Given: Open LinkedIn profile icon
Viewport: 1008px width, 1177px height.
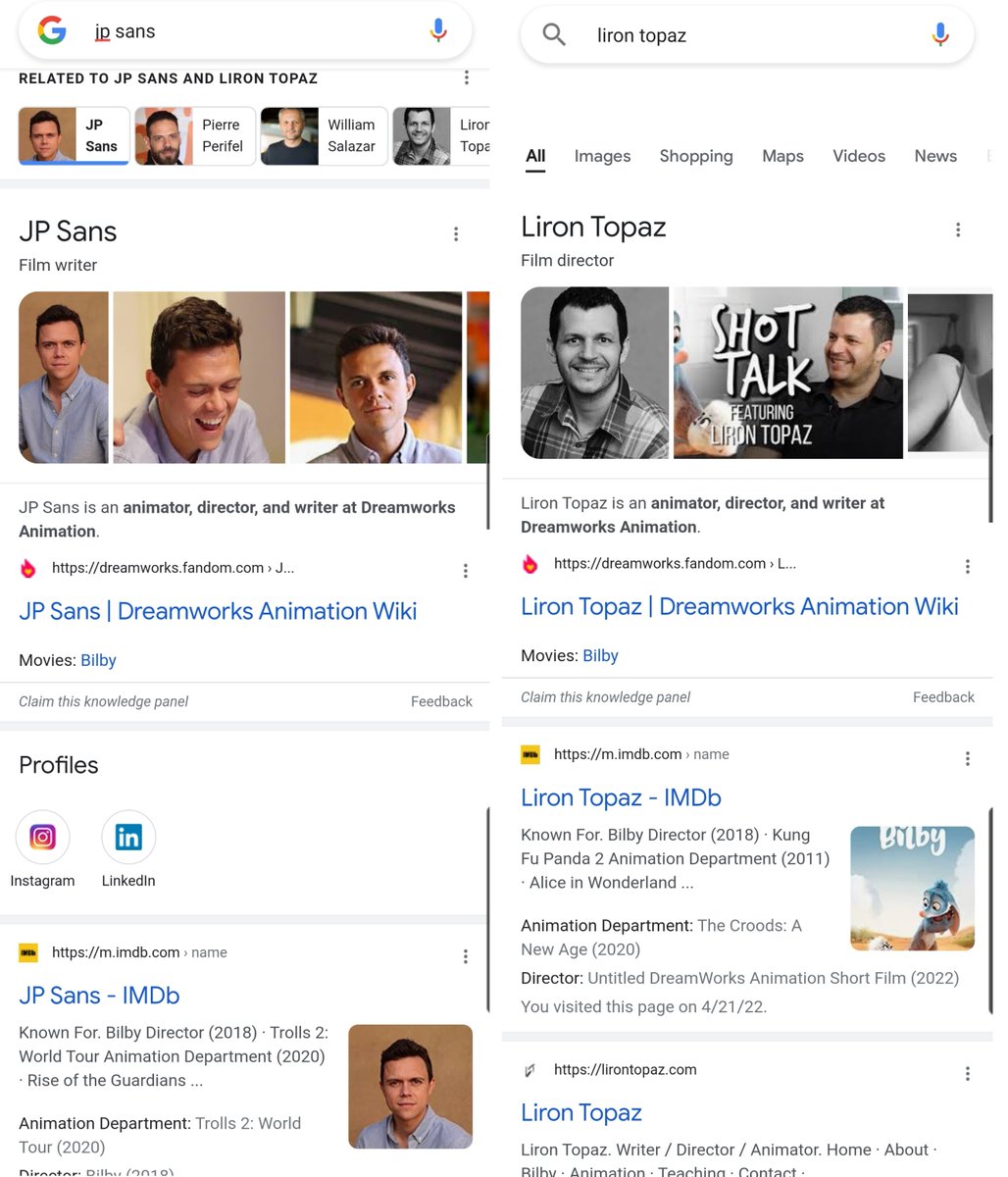Looking at the screenshot, I should point(128,837).
